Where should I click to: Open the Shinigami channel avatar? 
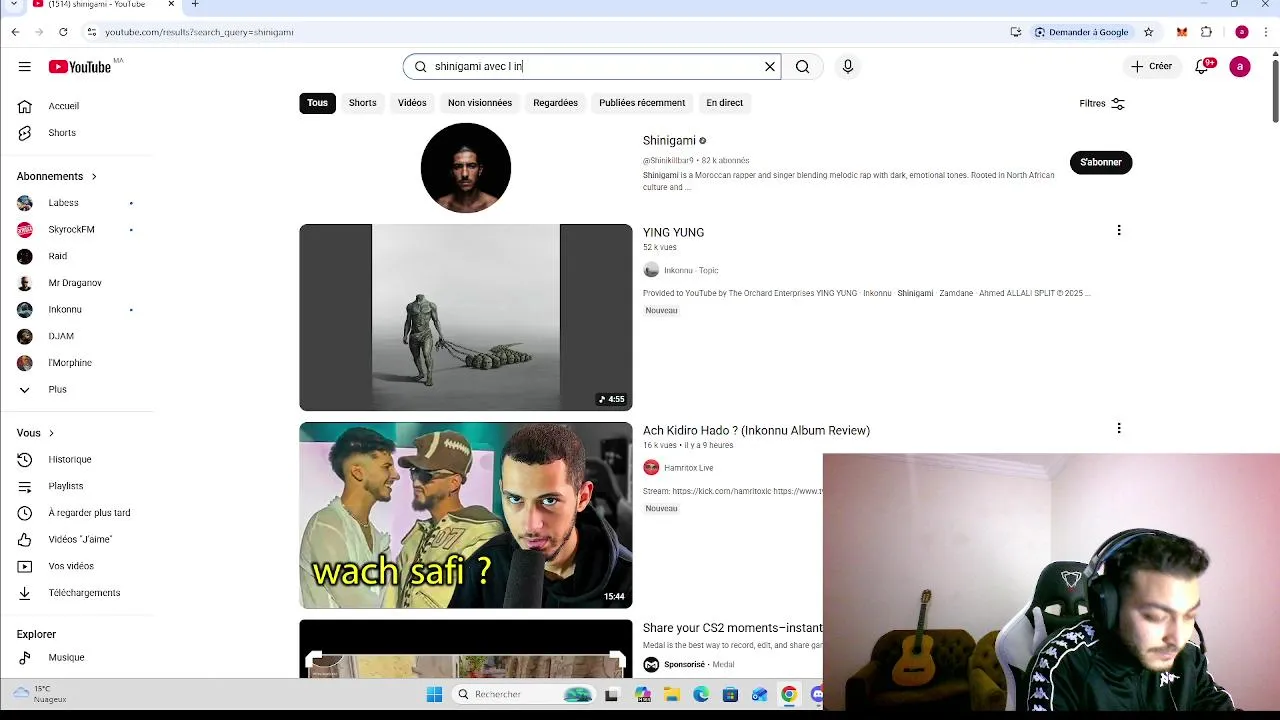coord(466,168)
